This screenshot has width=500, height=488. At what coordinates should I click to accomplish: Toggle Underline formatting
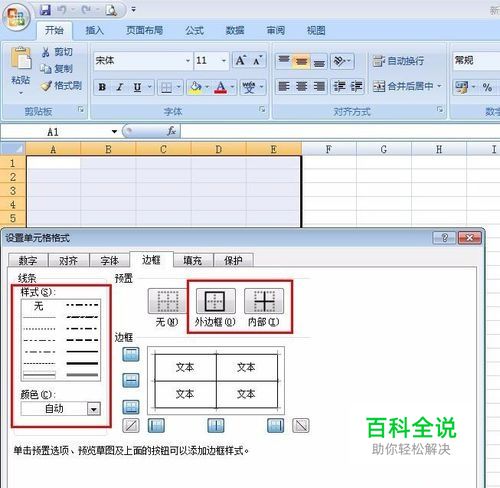tap(137, 87)
